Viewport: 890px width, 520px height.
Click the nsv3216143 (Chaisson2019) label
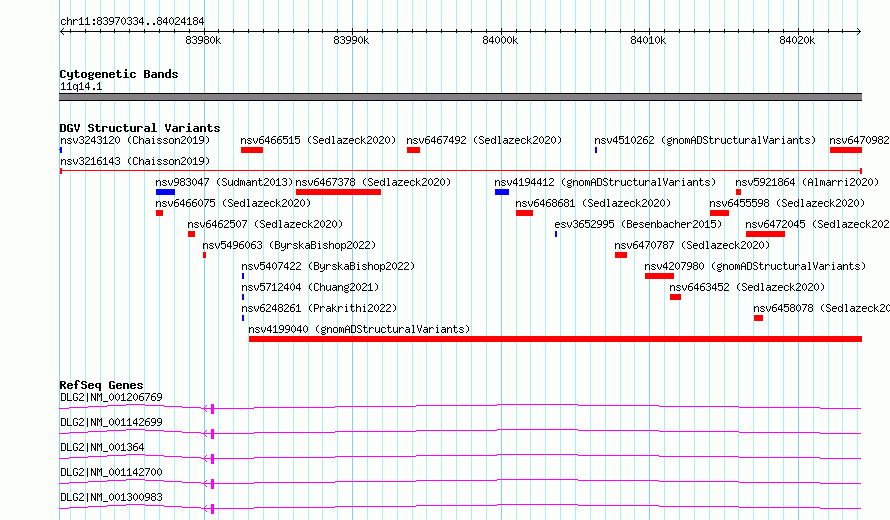click(135, 161)
